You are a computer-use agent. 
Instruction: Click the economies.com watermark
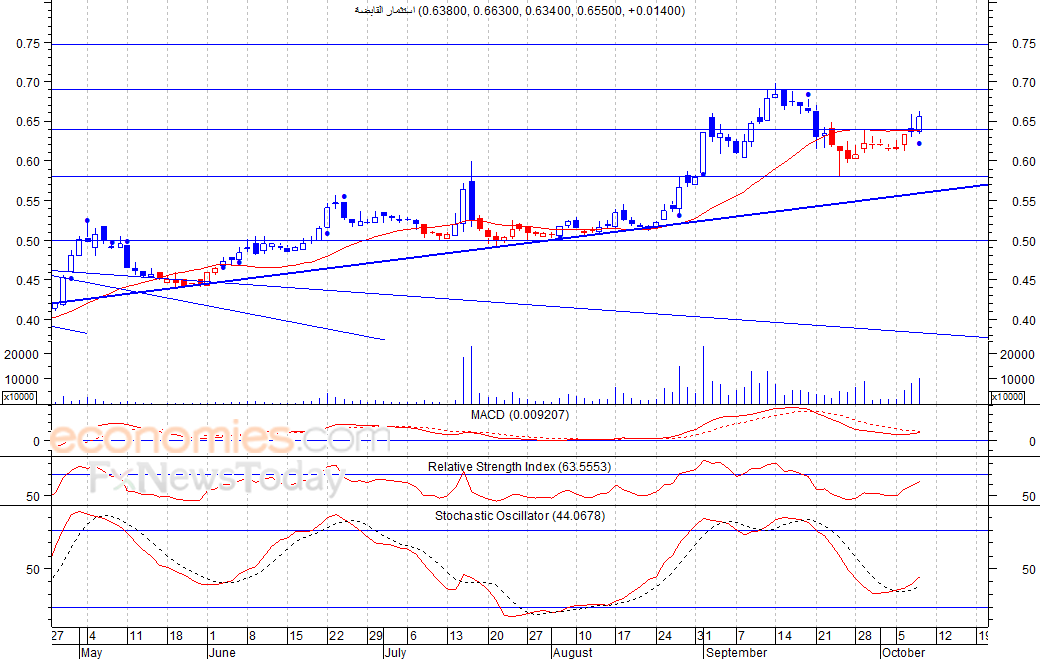(220, 438)
